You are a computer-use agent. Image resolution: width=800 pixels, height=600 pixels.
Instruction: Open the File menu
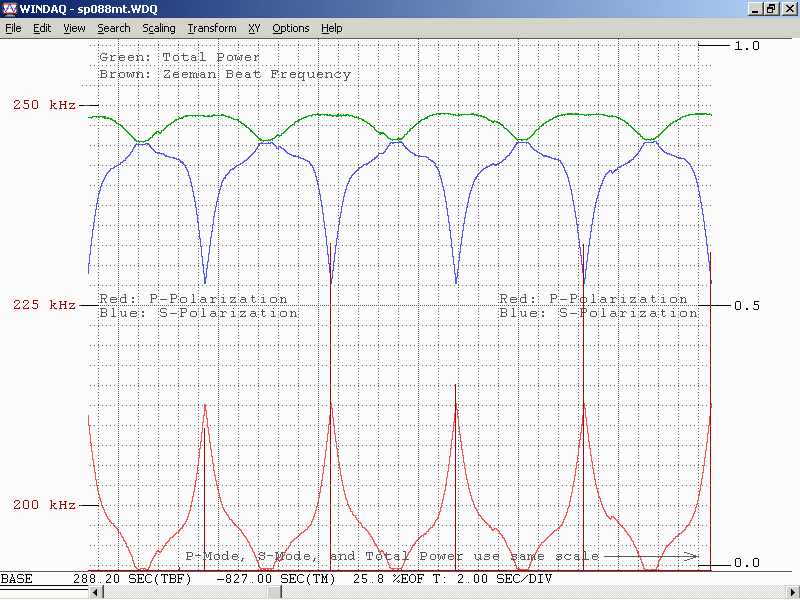tap(13, 28)
